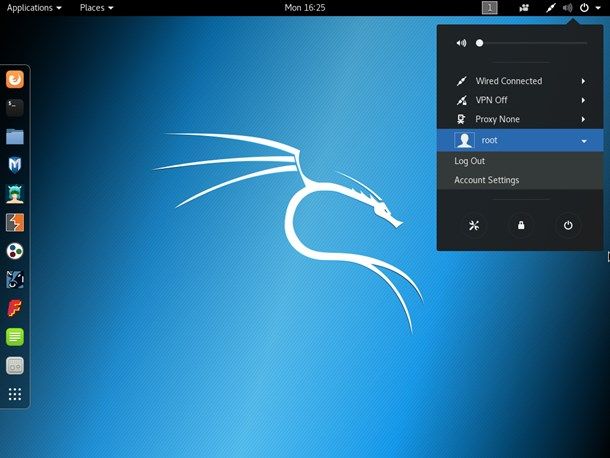Open the grey tweak tool icon in dock

(15, 366)
